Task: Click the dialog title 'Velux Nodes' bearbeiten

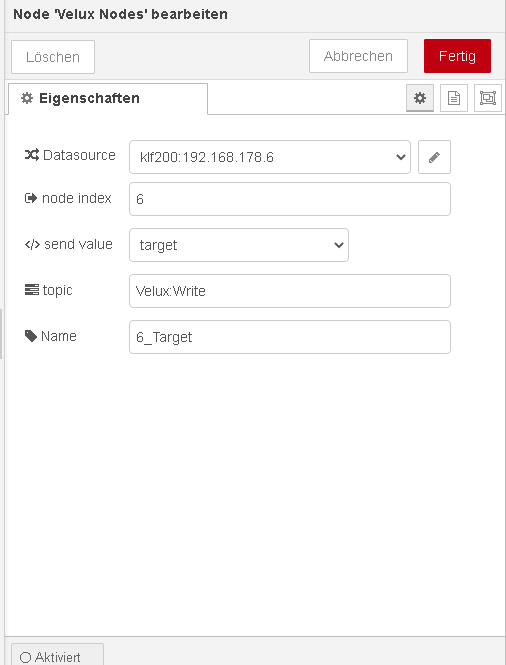Action: tap(120, 14)
